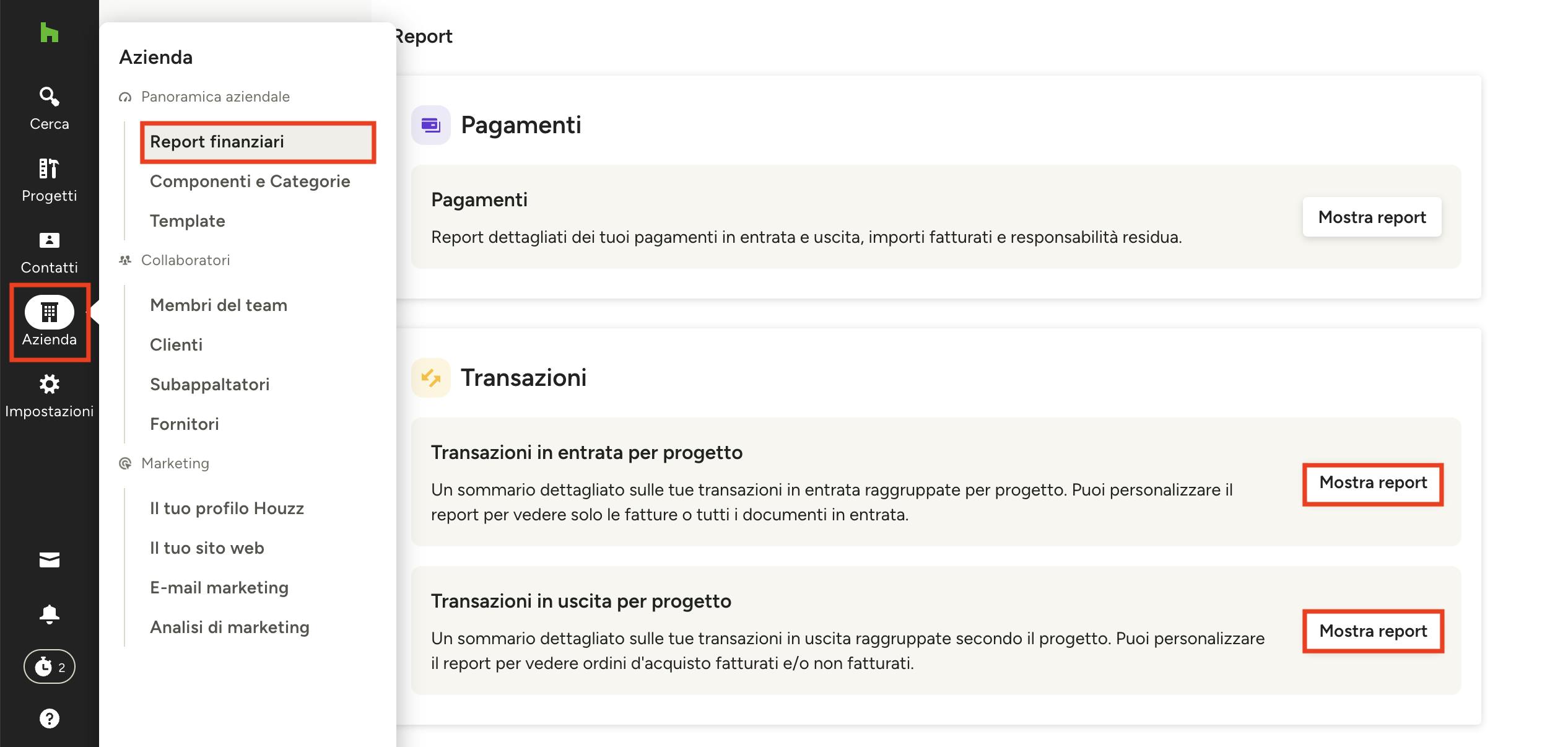
Task: Show the Pagamenti report
Action: pos(1372,217)
